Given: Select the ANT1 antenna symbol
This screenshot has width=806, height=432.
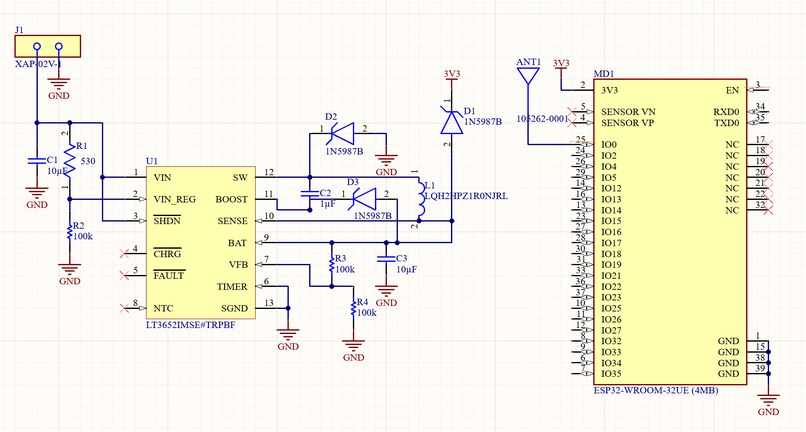Looking at the screenshot, I should pyautogui.click(x=527, y=75).
